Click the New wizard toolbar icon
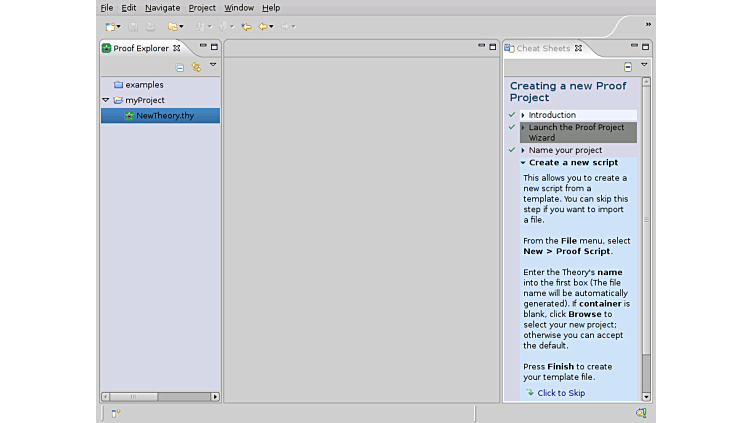752x423 pixels. tap(110, 27)
